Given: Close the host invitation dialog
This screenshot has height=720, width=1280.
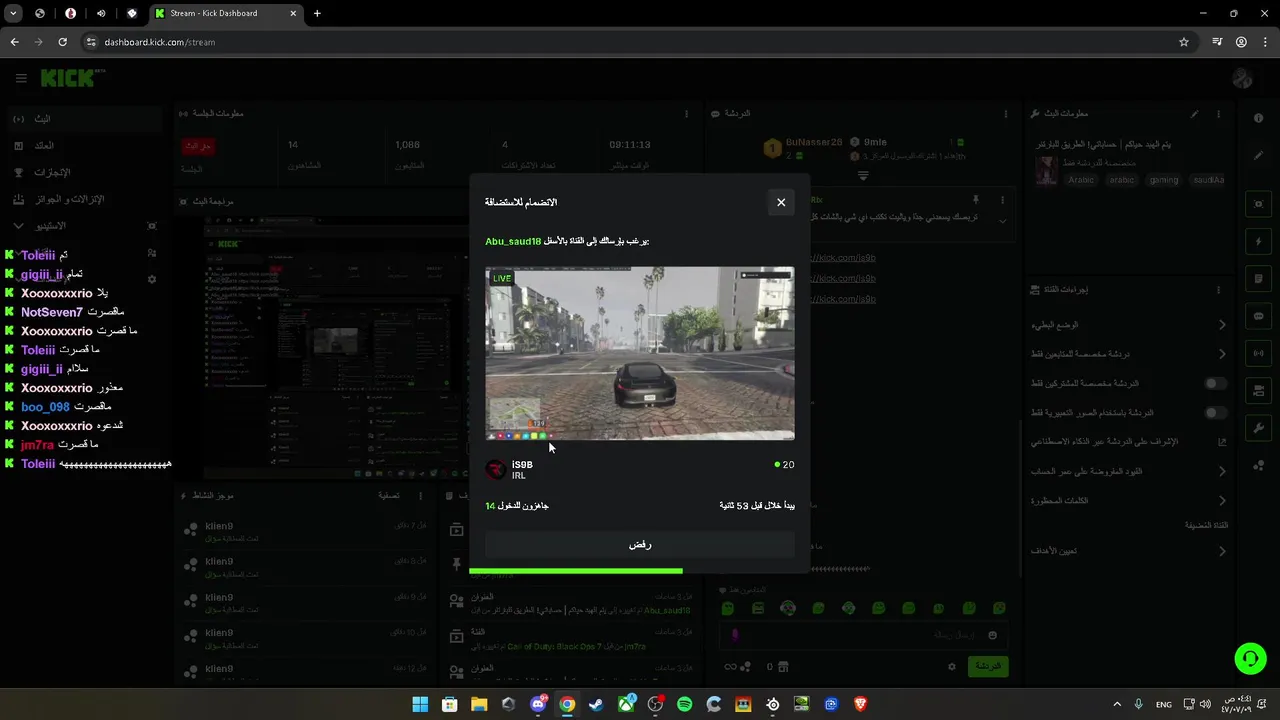Looking at the screenshot, I should [x=781, y=202].
